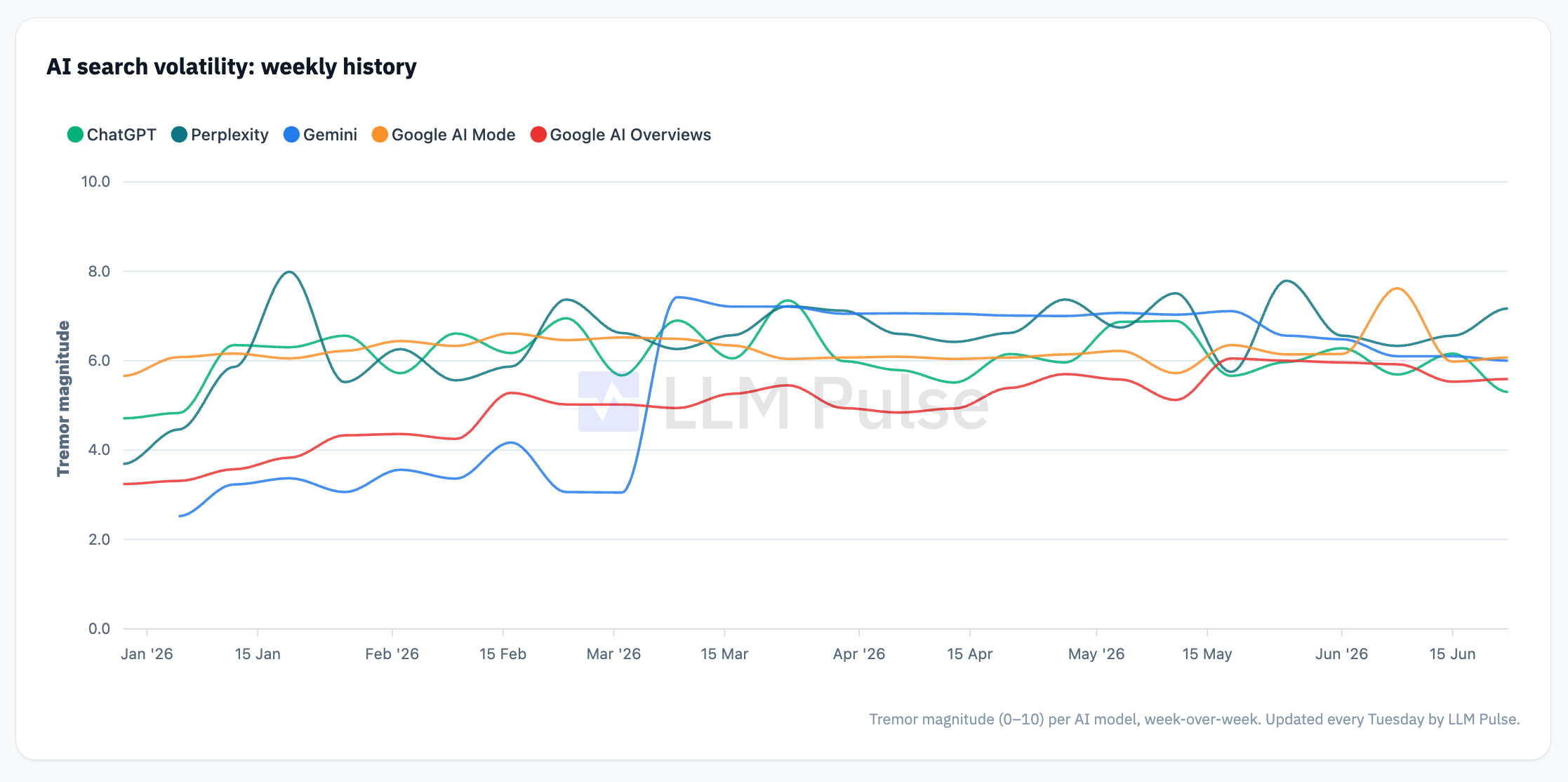The width and height of the screenshot is (1568, 782).
Task: Click the "Mar '26" x-axis label
Action: click(613, 654)
